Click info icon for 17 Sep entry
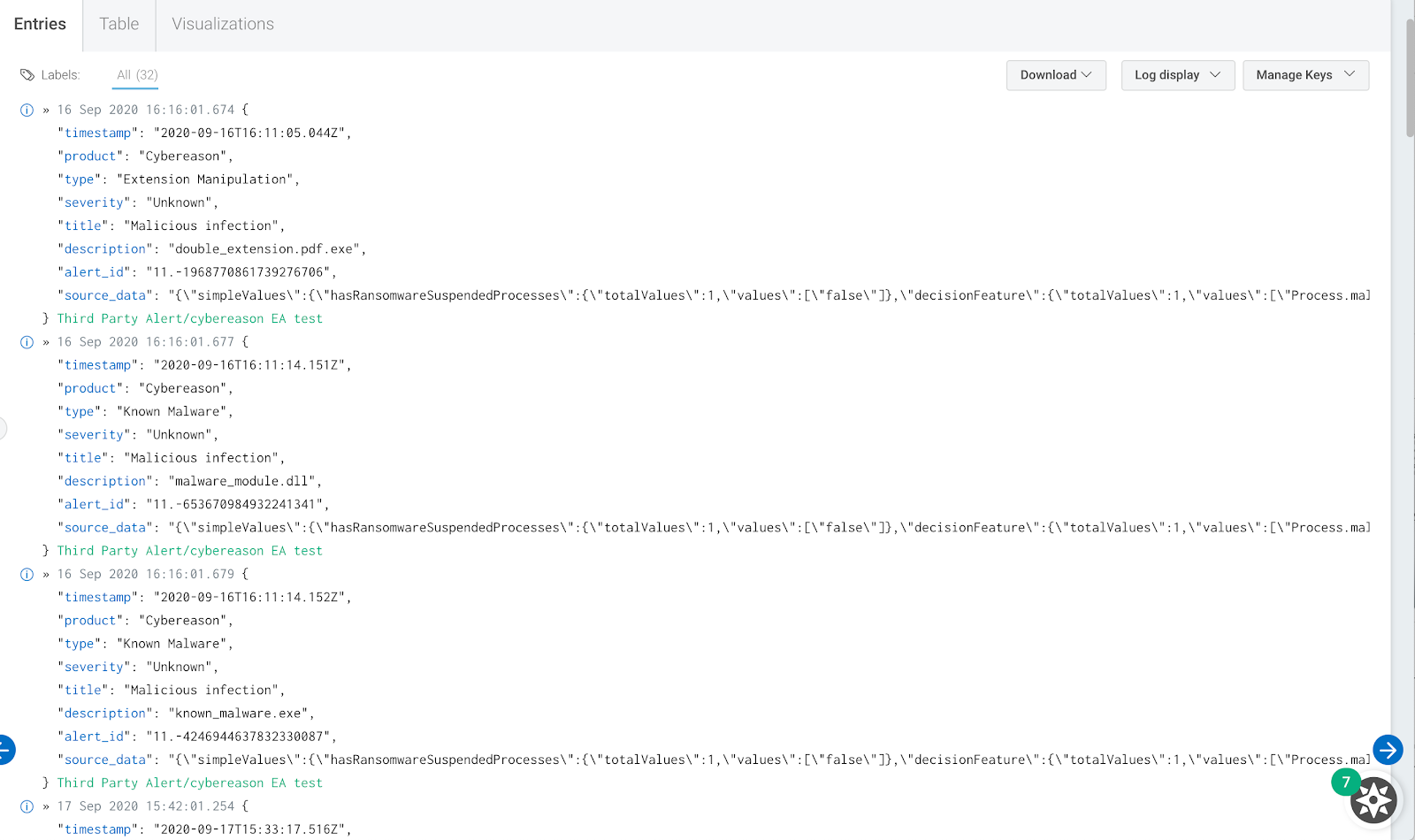1415x840 pixels. pyautogui.click(x=27, y=806)
